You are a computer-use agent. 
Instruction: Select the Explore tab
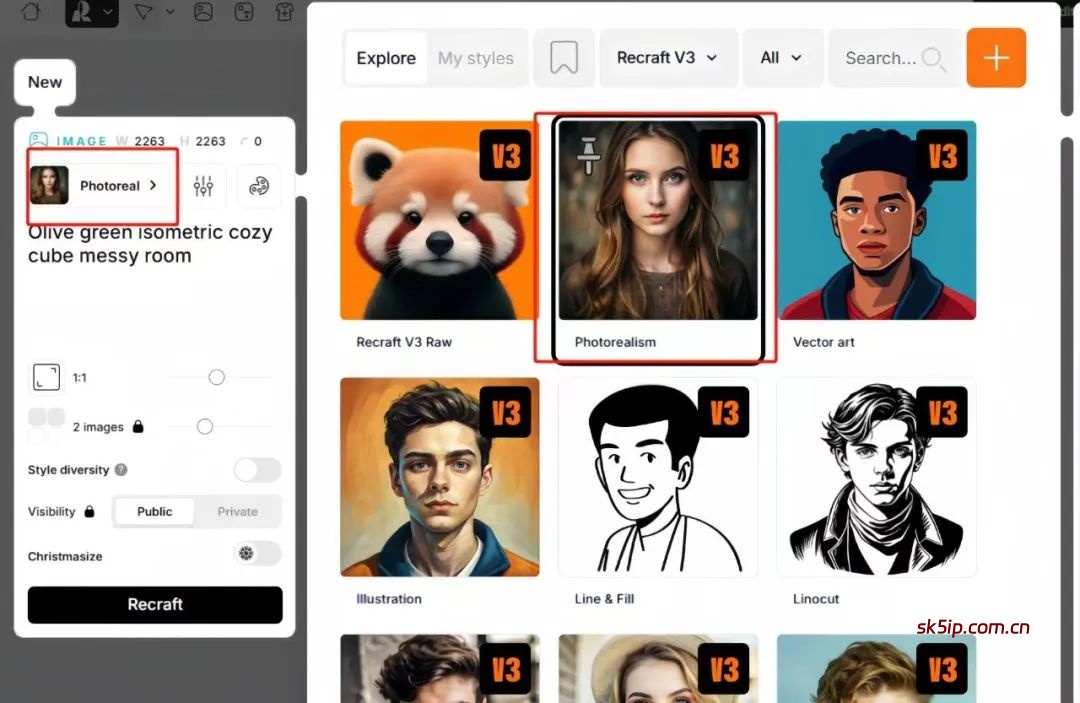(386, 58)
